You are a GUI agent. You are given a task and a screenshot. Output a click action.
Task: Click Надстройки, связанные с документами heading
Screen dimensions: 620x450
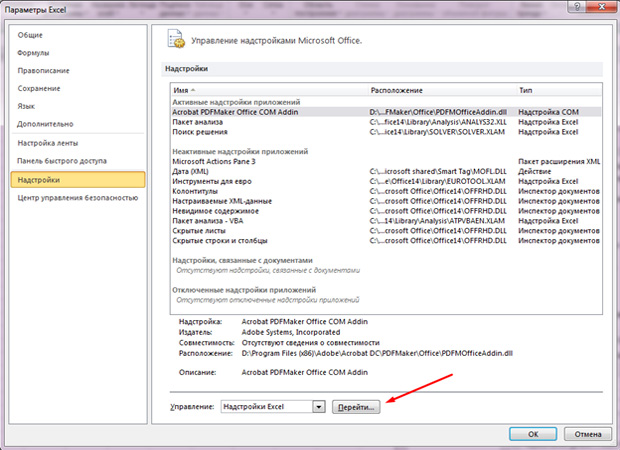pos(242,261)
